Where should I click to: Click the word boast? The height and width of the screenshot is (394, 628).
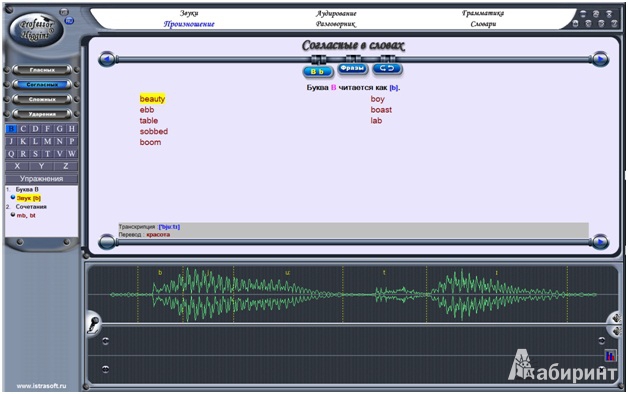click(381, 110)
